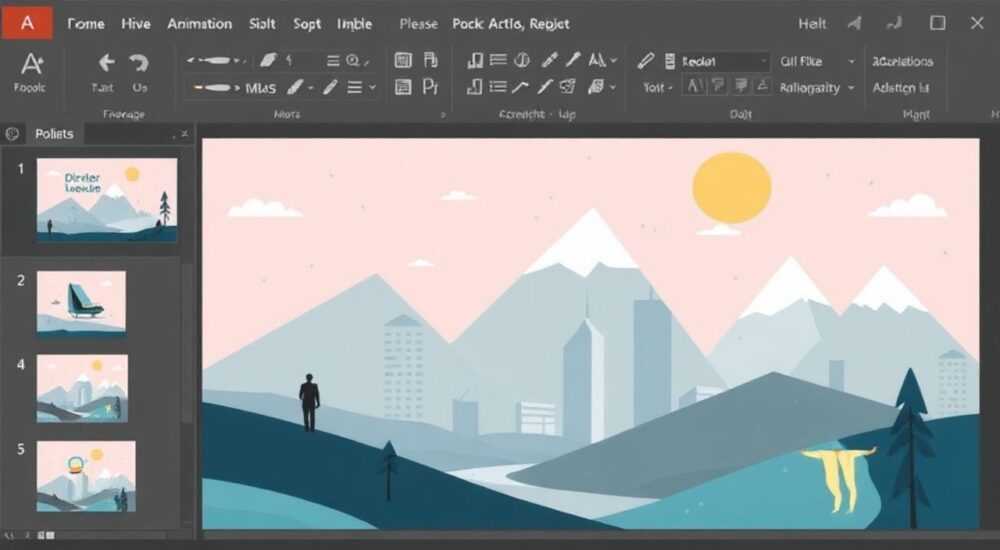Select the Imble tab
Screen dimensions: 1000x550
point(354,24)
